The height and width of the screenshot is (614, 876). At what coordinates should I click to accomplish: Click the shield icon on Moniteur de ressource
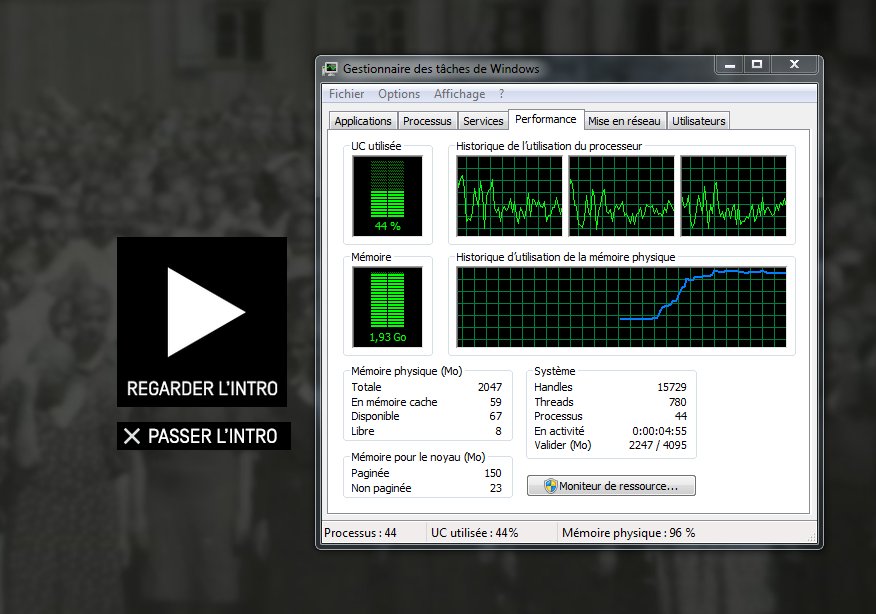pos(551,486)
